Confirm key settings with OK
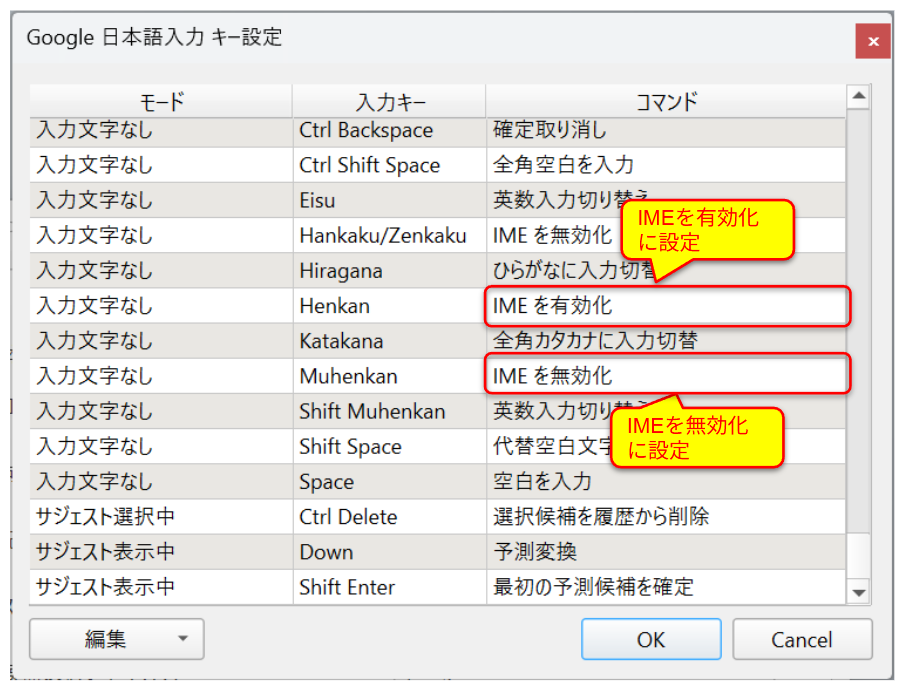The image size is (903, 690). (x=651, y=639)
